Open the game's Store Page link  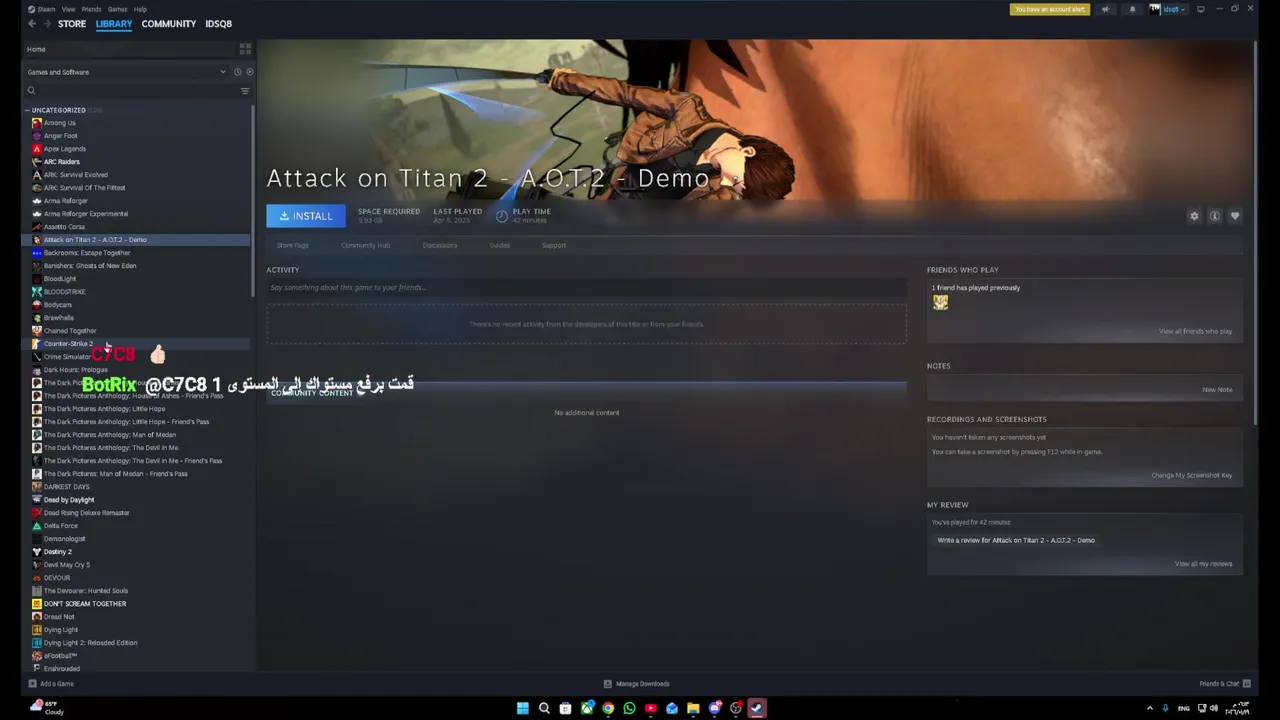tap(293, 245)
